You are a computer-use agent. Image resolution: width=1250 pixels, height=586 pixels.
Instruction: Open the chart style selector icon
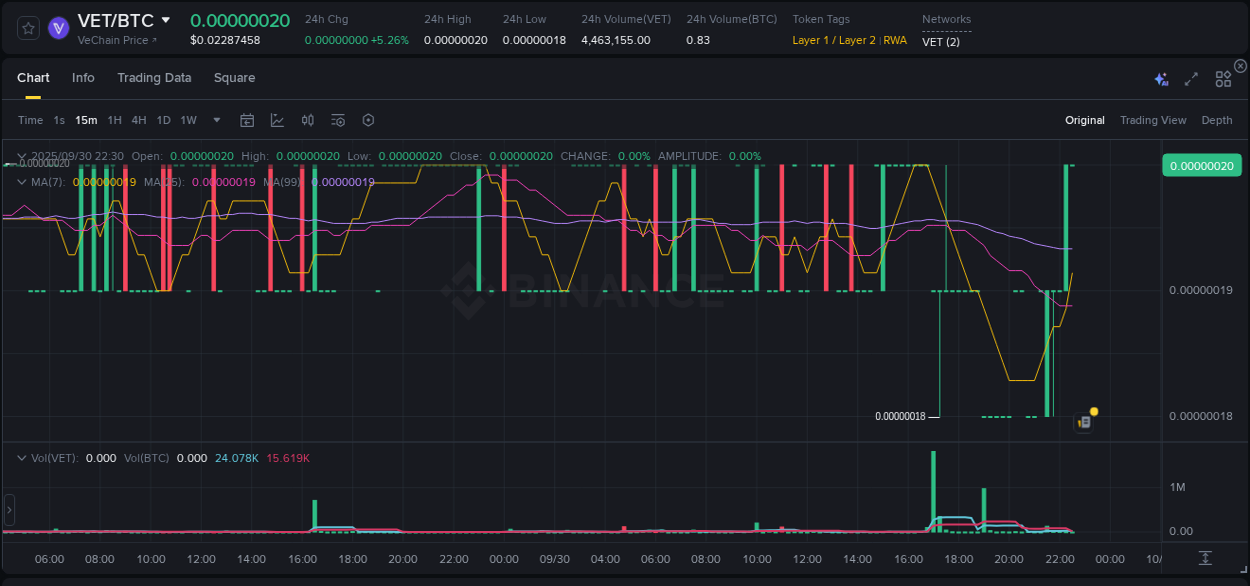277,120
